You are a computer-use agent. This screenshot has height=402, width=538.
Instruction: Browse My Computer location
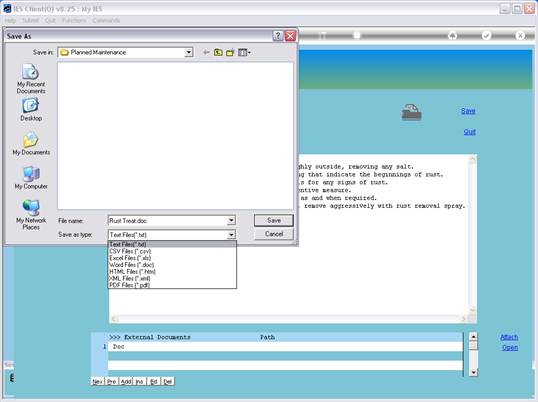coord(31,178)
